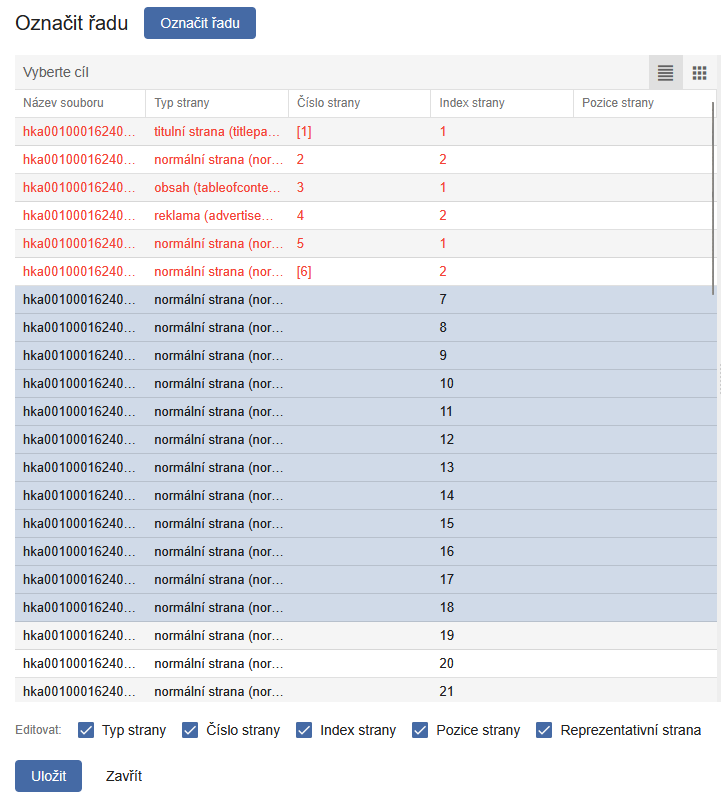This screenshot has width=721, height=797.
Task: Sort by Typ strany column header
Action: pyautogui.click(x=182, y=103)
